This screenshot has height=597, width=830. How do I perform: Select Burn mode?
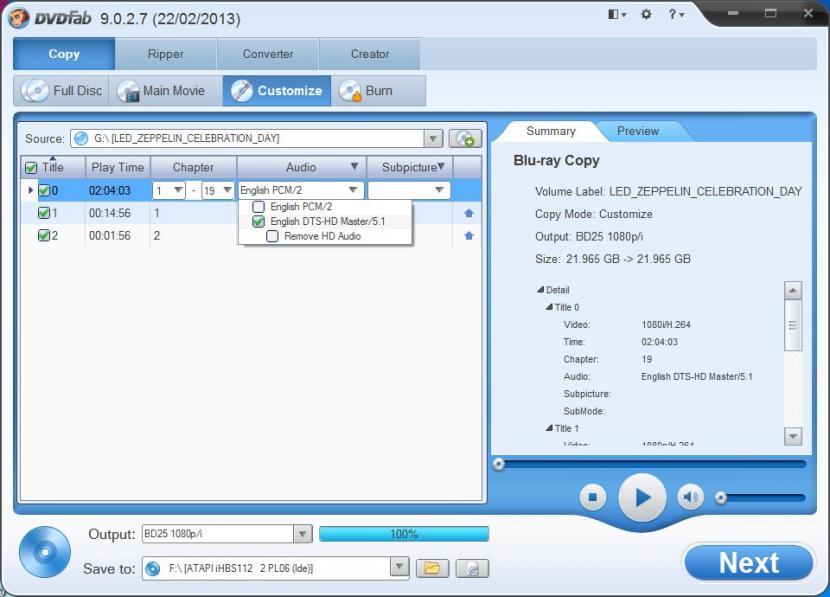pos(378,91)
